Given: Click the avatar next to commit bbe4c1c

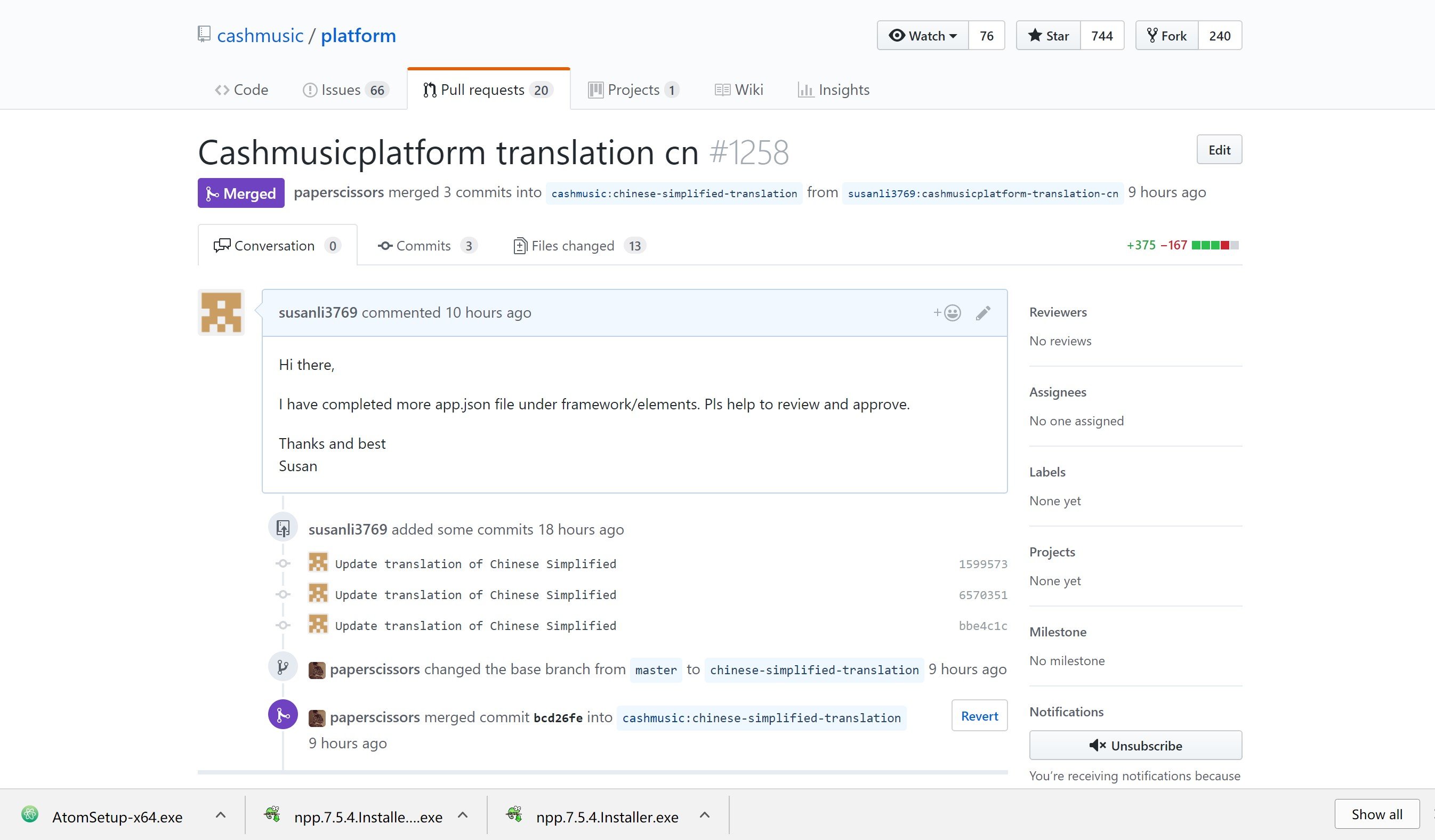Looking at the screenshot, I should click(x=318, y=624).
